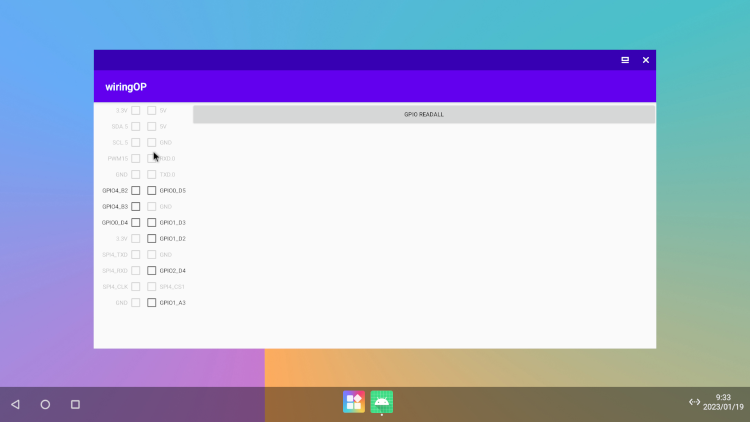Click the GND checkbox left of TXD.0
This screenshot has height=422, width=750.
pos(136,175)
